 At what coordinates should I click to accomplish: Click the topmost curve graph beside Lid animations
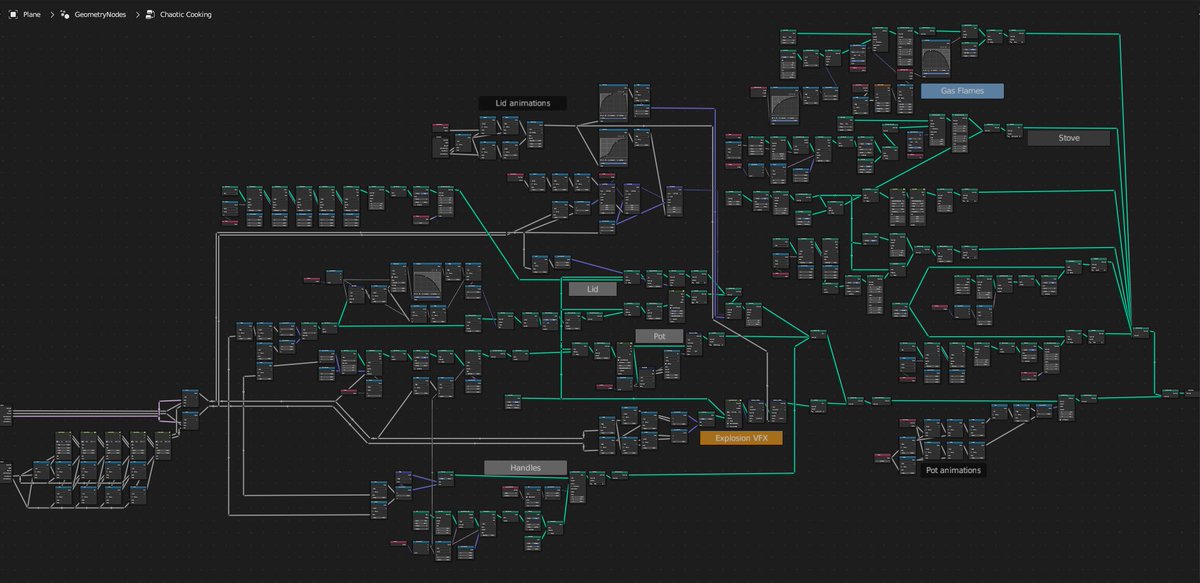point(613,104)
